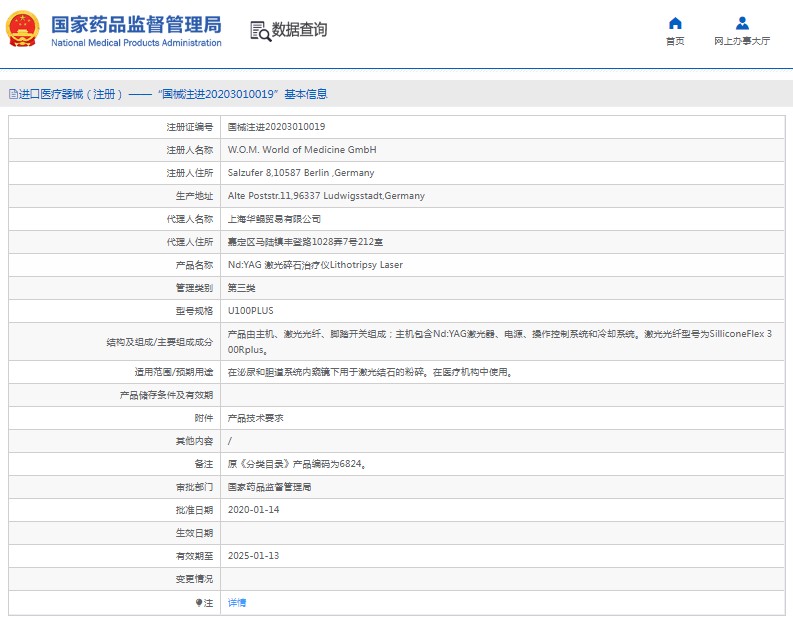The image size is (793, 622).
Task: Click the agent name 上海华鲲贸易有限公司
Action: coord(274,219)
